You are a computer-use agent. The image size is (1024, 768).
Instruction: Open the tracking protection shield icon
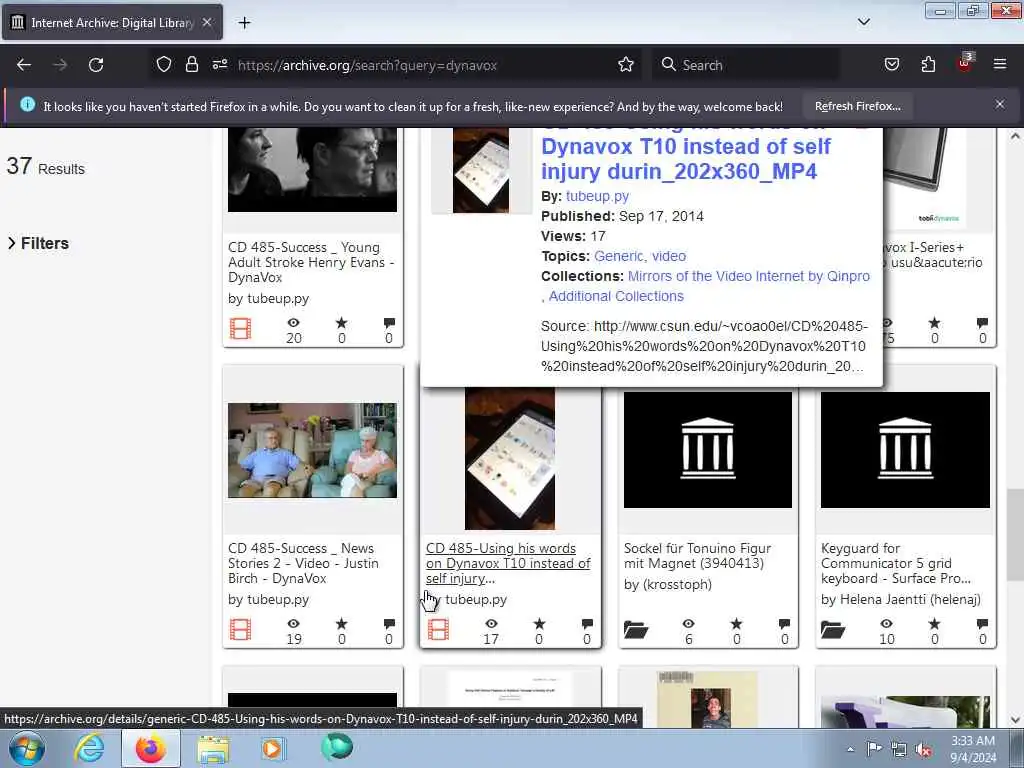point(164,65)
